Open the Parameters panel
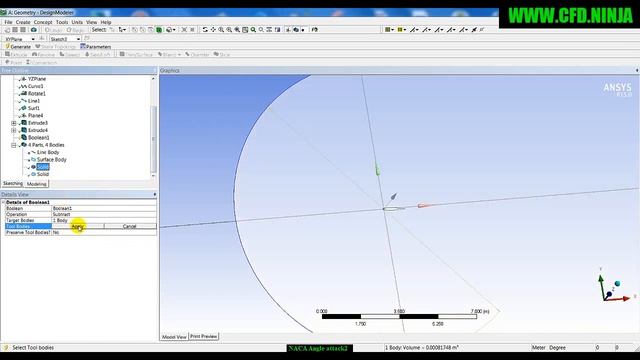The image size is (640, 360). coord(96,47)
